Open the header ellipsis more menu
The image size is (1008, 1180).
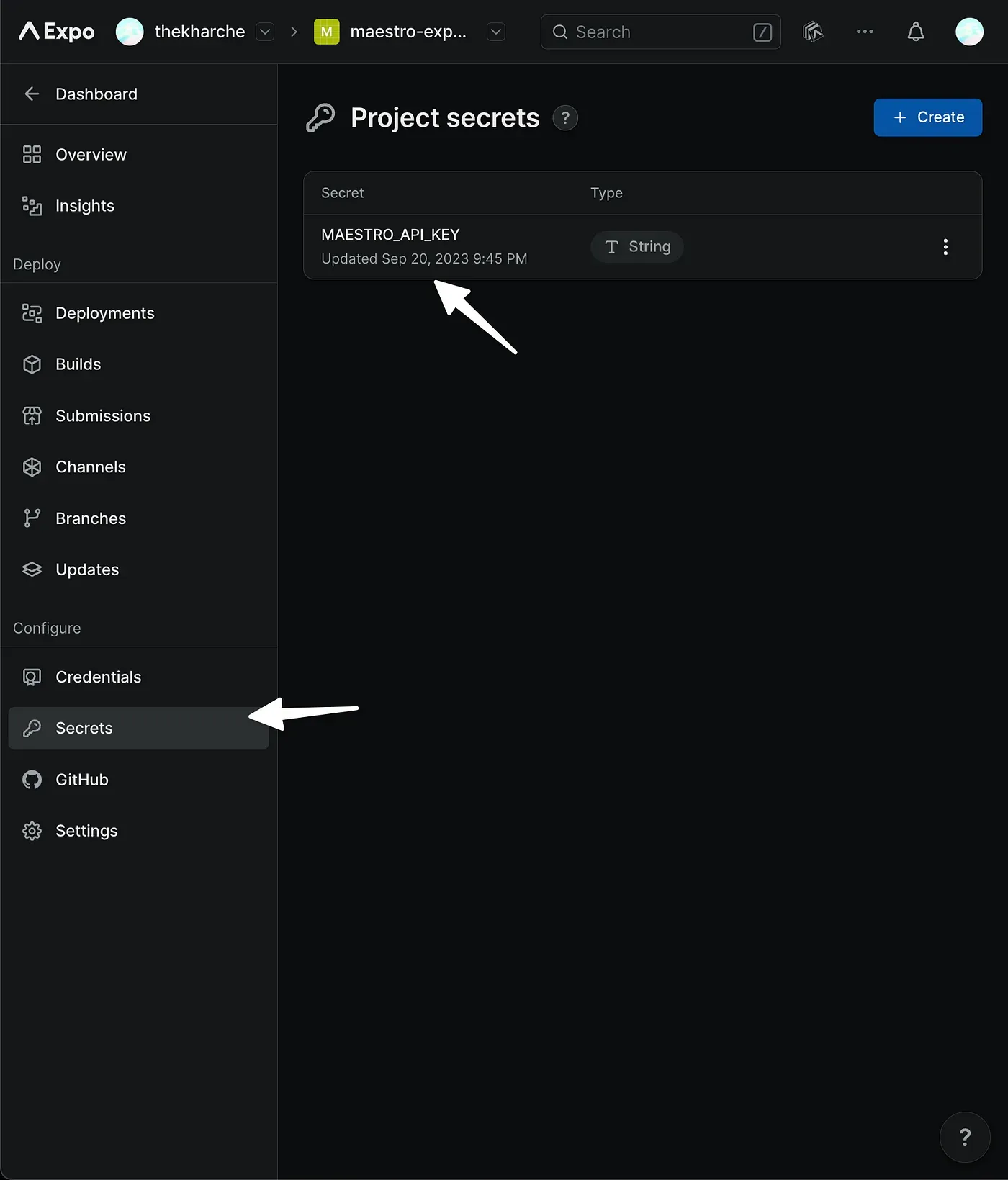pos(864,32)
